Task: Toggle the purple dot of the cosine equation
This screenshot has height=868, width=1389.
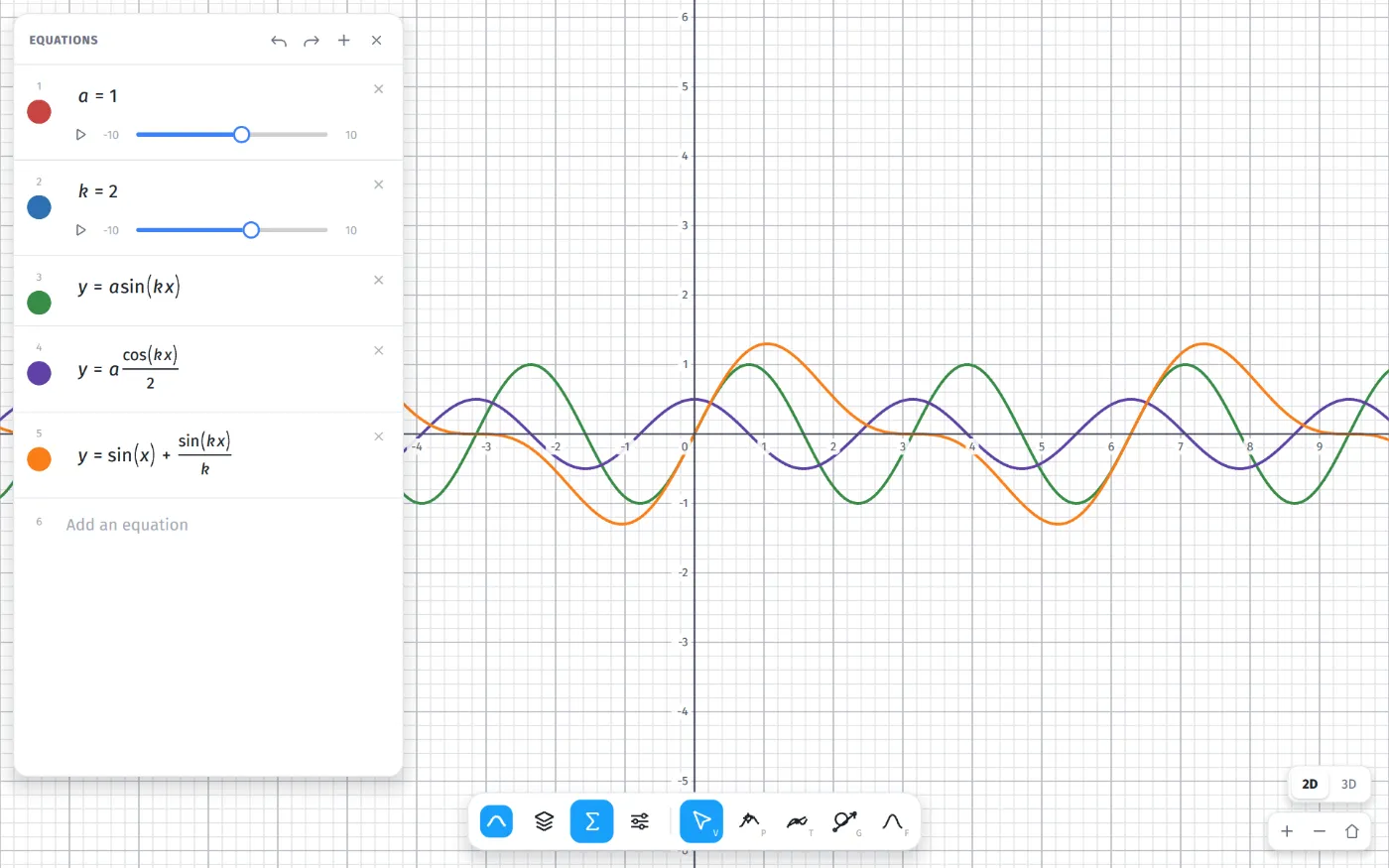Action: tap(40, 373)
